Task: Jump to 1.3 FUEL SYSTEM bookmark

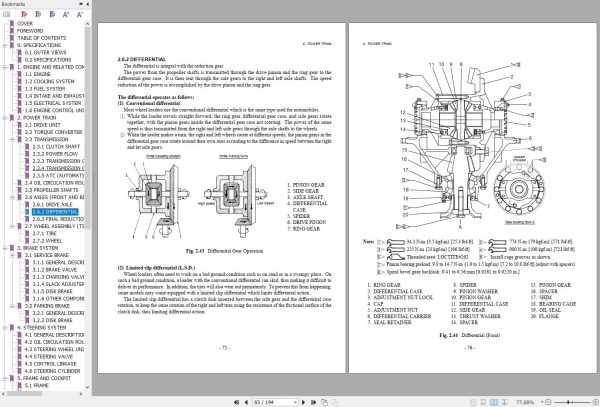Action: pyautogui.click(x=45, y=89)
